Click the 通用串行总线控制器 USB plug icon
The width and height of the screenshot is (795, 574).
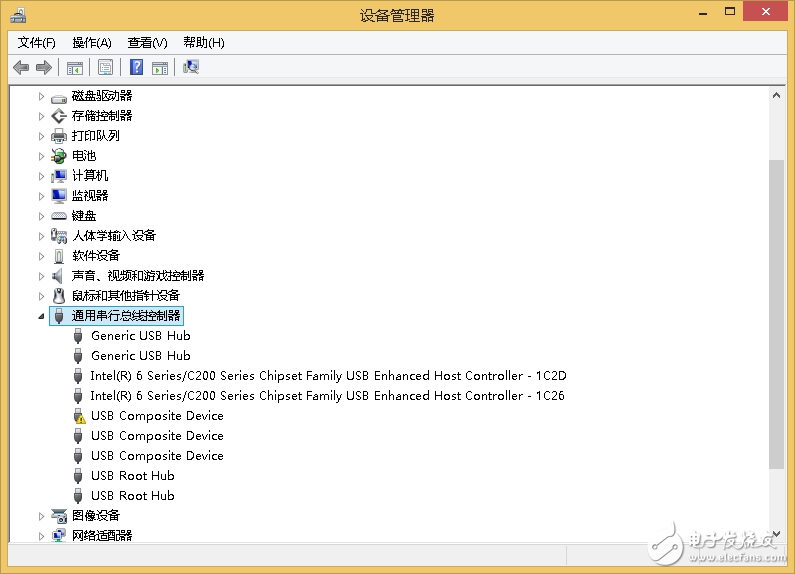point(59,316)
